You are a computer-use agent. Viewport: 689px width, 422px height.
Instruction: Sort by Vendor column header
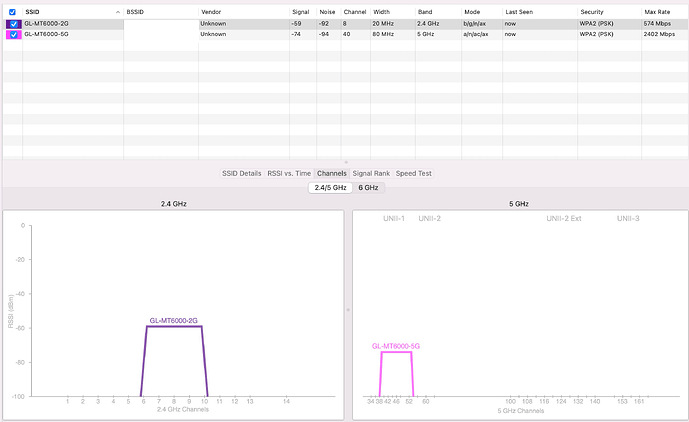pos(211,12)
